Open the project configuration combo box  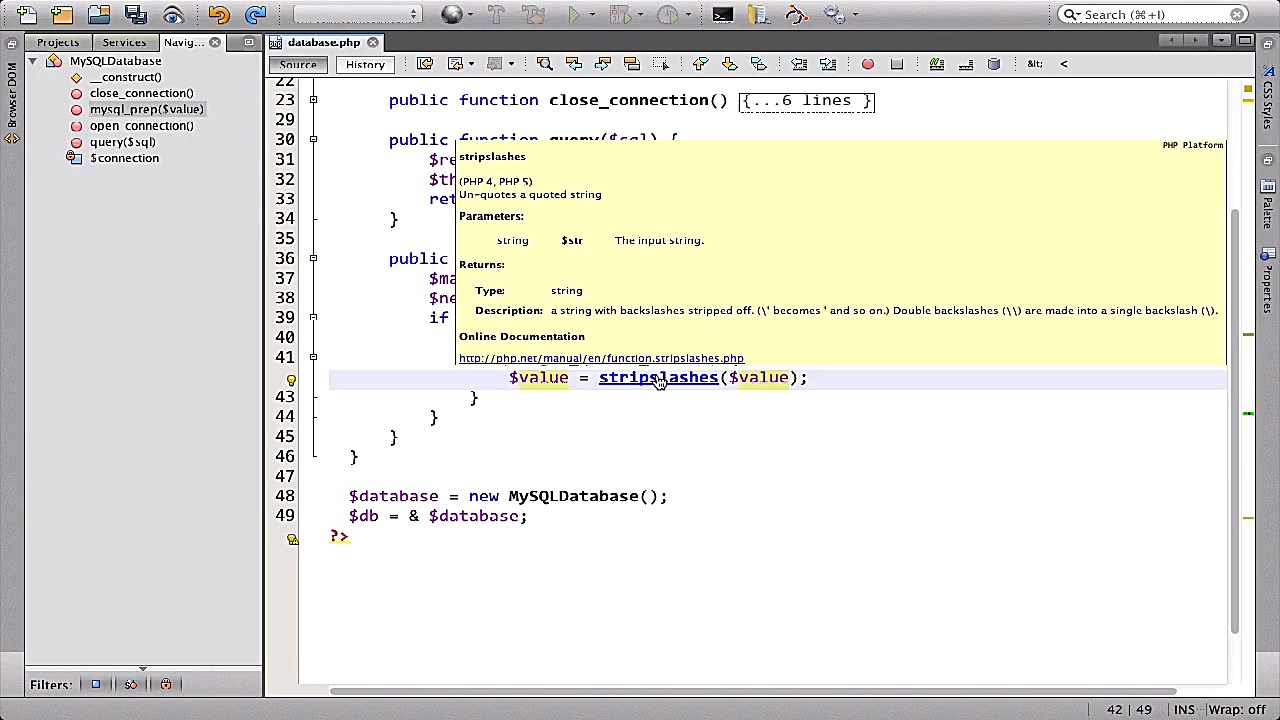coord(357,14)
